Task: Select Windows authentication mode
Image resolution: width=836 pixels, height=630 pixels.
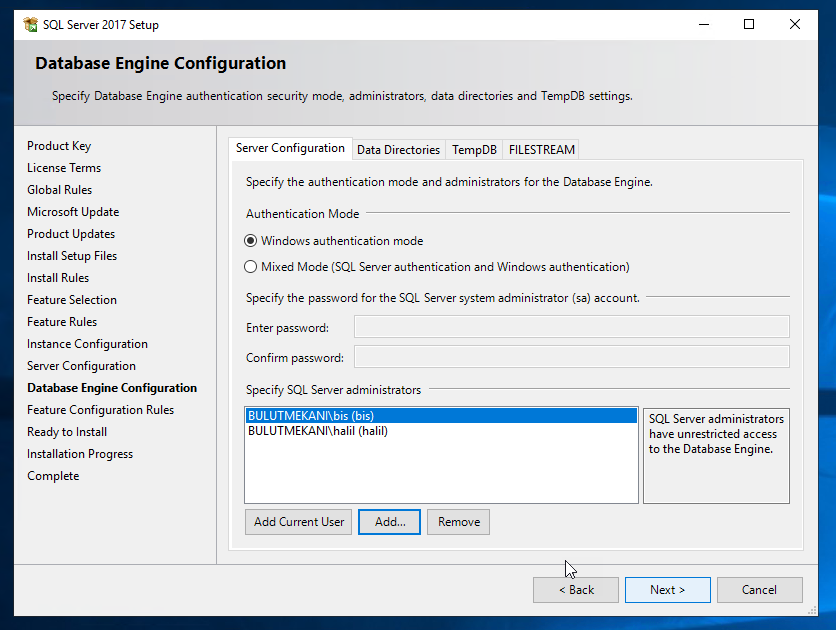Action: coord(333,241)
